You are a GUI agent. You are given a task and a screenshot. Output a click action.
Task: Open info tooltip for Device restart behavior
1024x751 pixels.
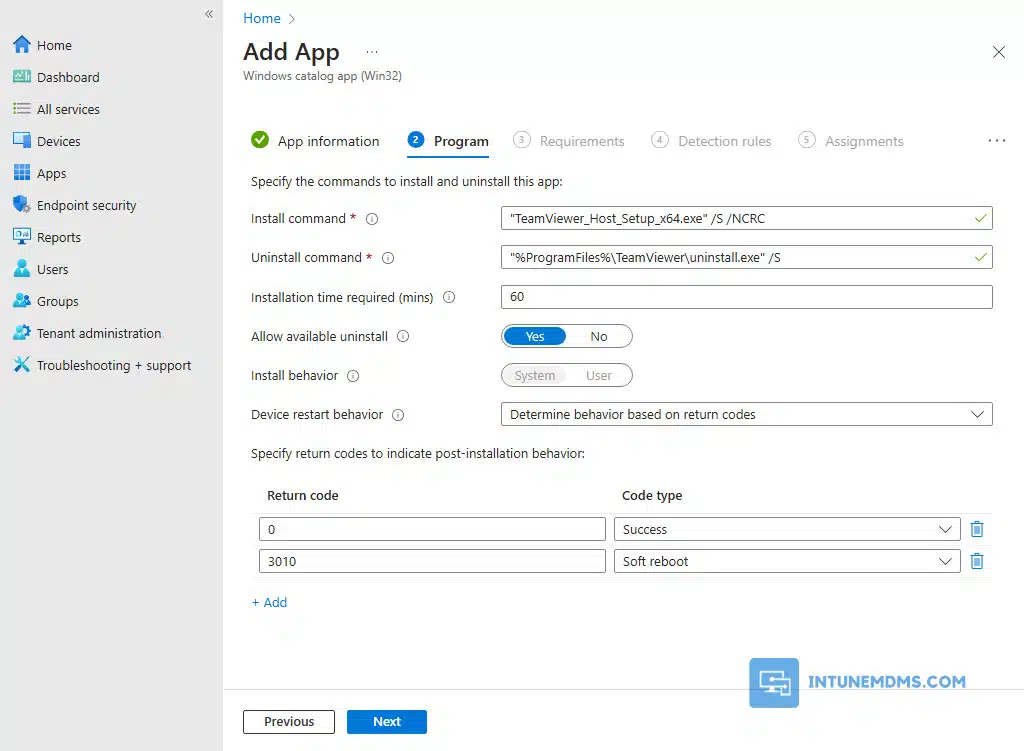(398, 415)
